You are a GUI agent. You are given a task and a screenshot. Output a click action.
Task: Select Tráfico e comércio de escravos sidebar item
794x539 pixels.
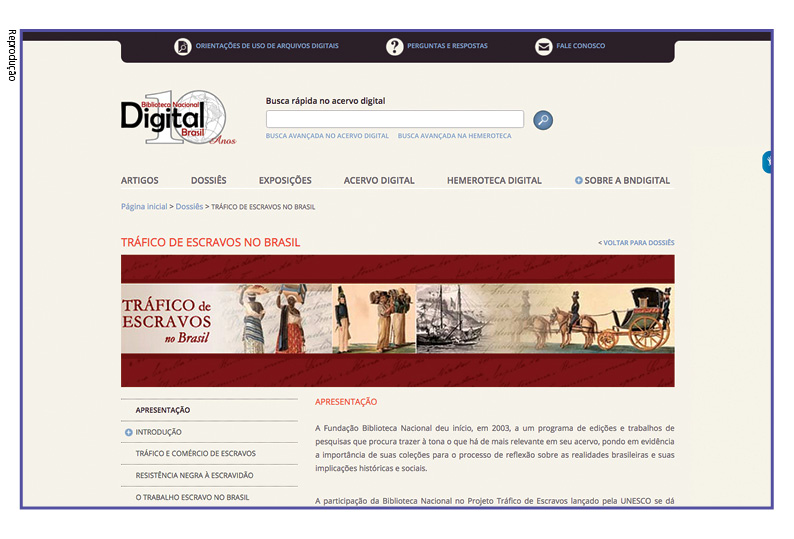(195, 453)
